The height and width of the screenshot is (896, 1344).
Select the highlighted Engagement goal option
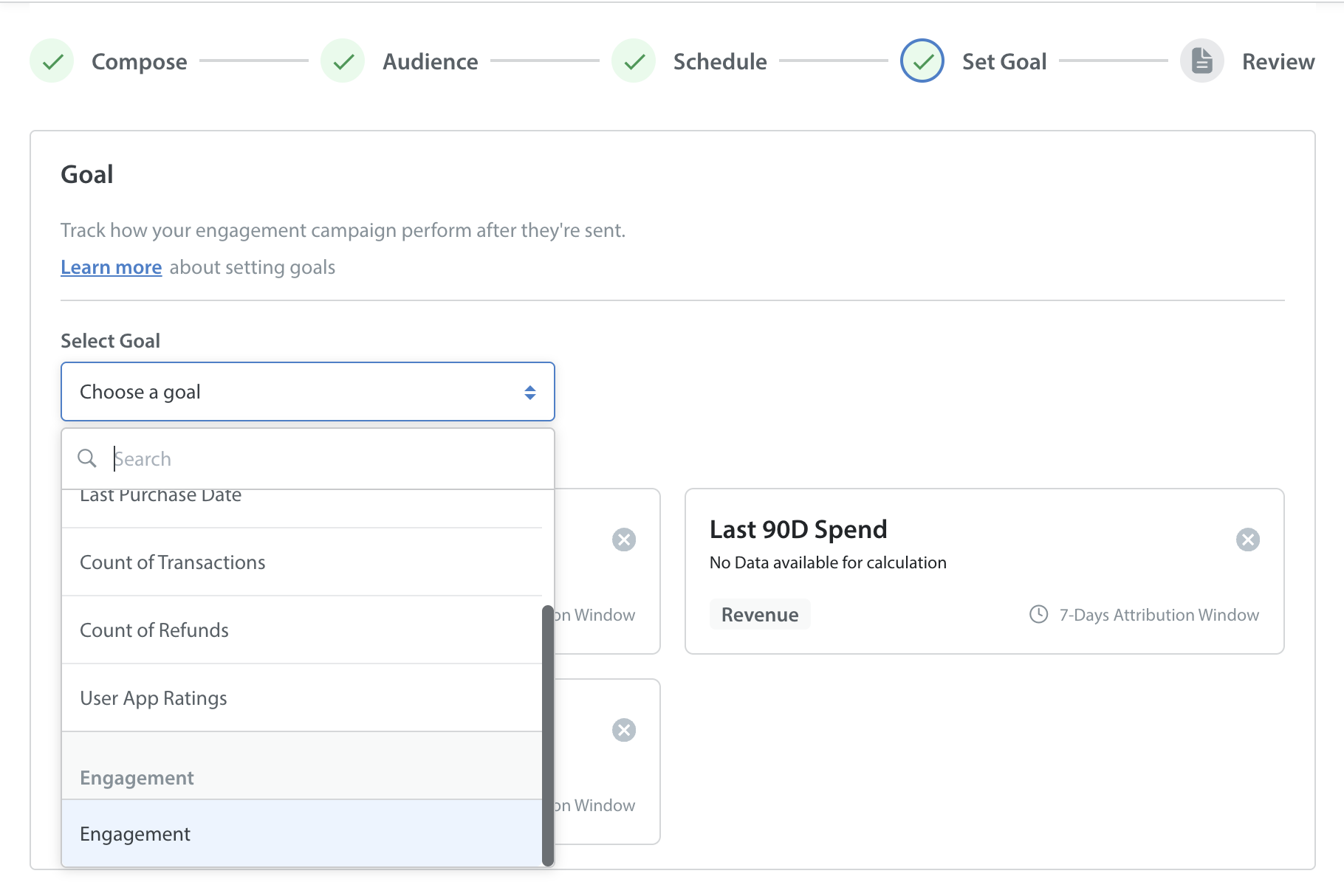pos(302,833)
